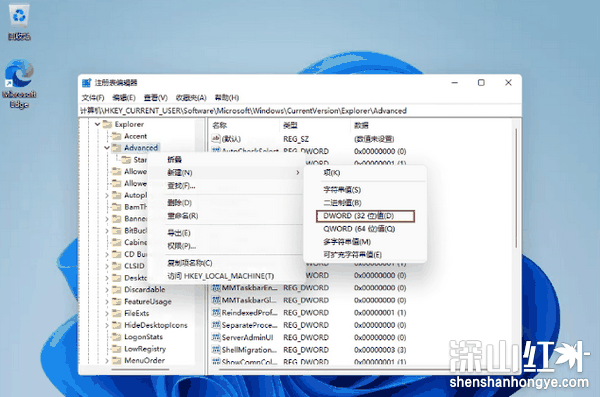The width and height of the screenshot is (600, 397).
Task: Click the ShellMigration... value icon
Action: pos(216,350)
